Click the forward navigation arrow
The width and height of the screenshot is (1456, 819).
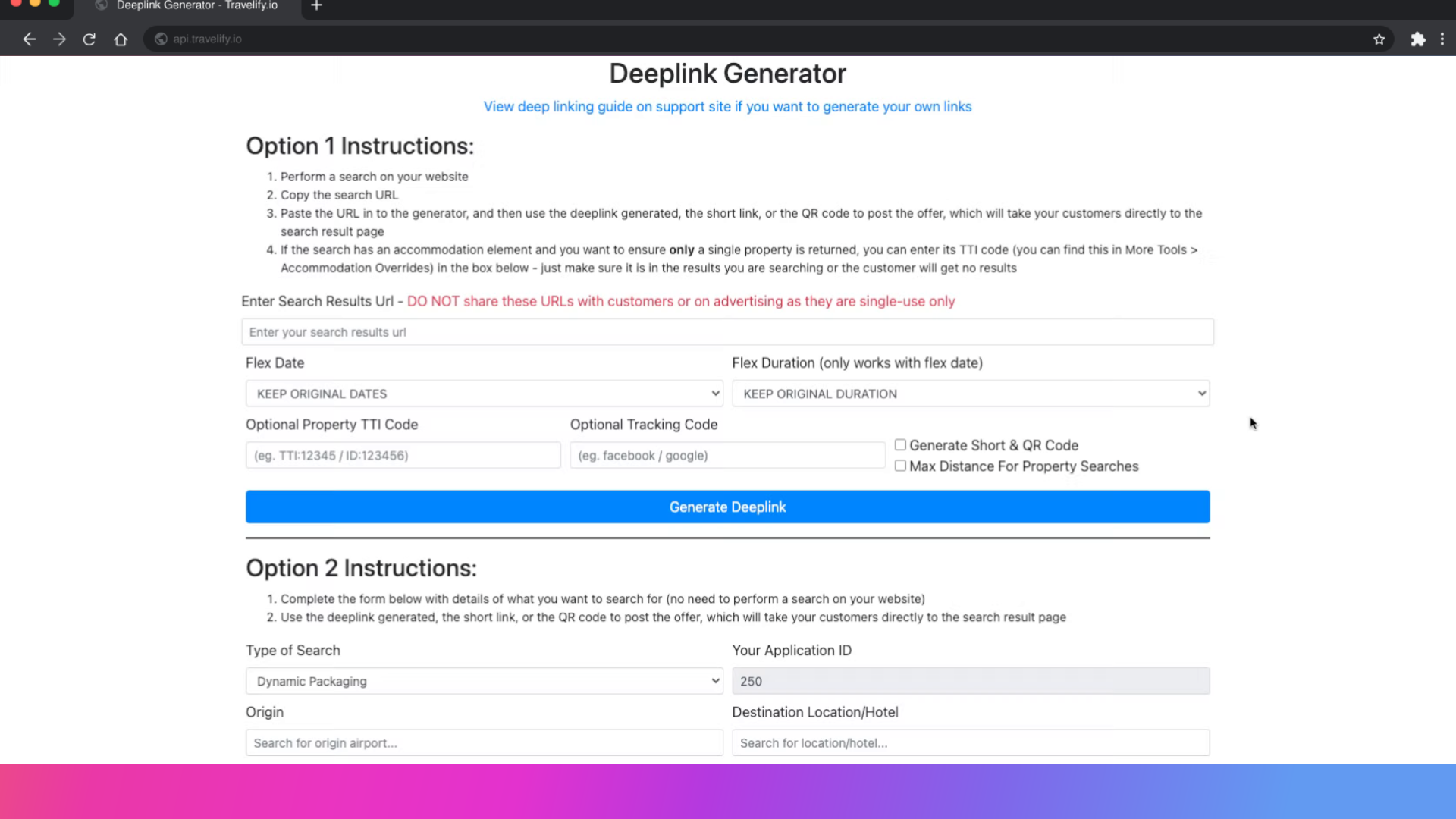tap(59, 39)
